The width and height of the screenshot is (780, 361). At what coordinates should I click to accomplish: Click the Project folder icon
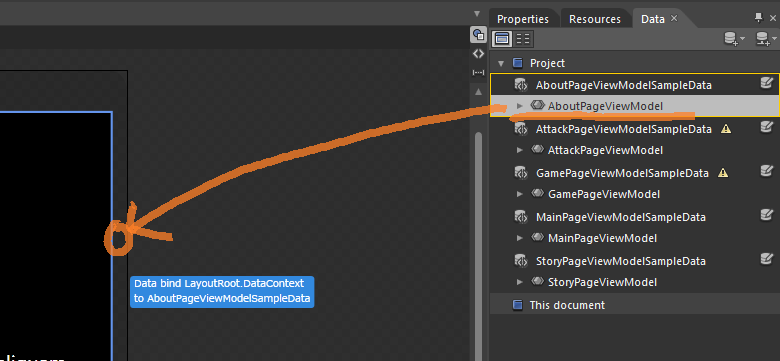(518, 63)
